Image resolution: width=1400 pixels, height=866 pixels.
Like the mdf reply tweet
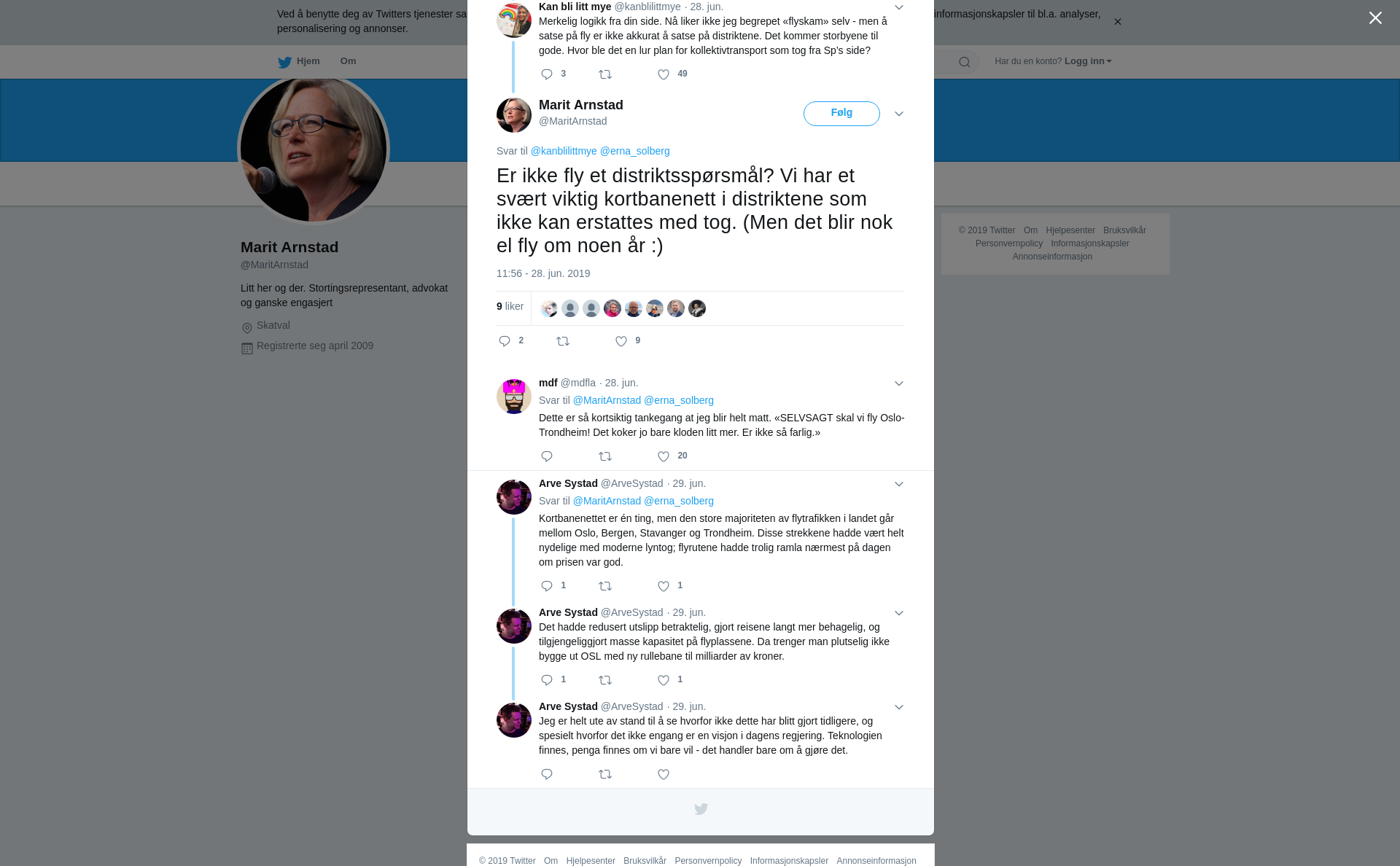[664, 456]
